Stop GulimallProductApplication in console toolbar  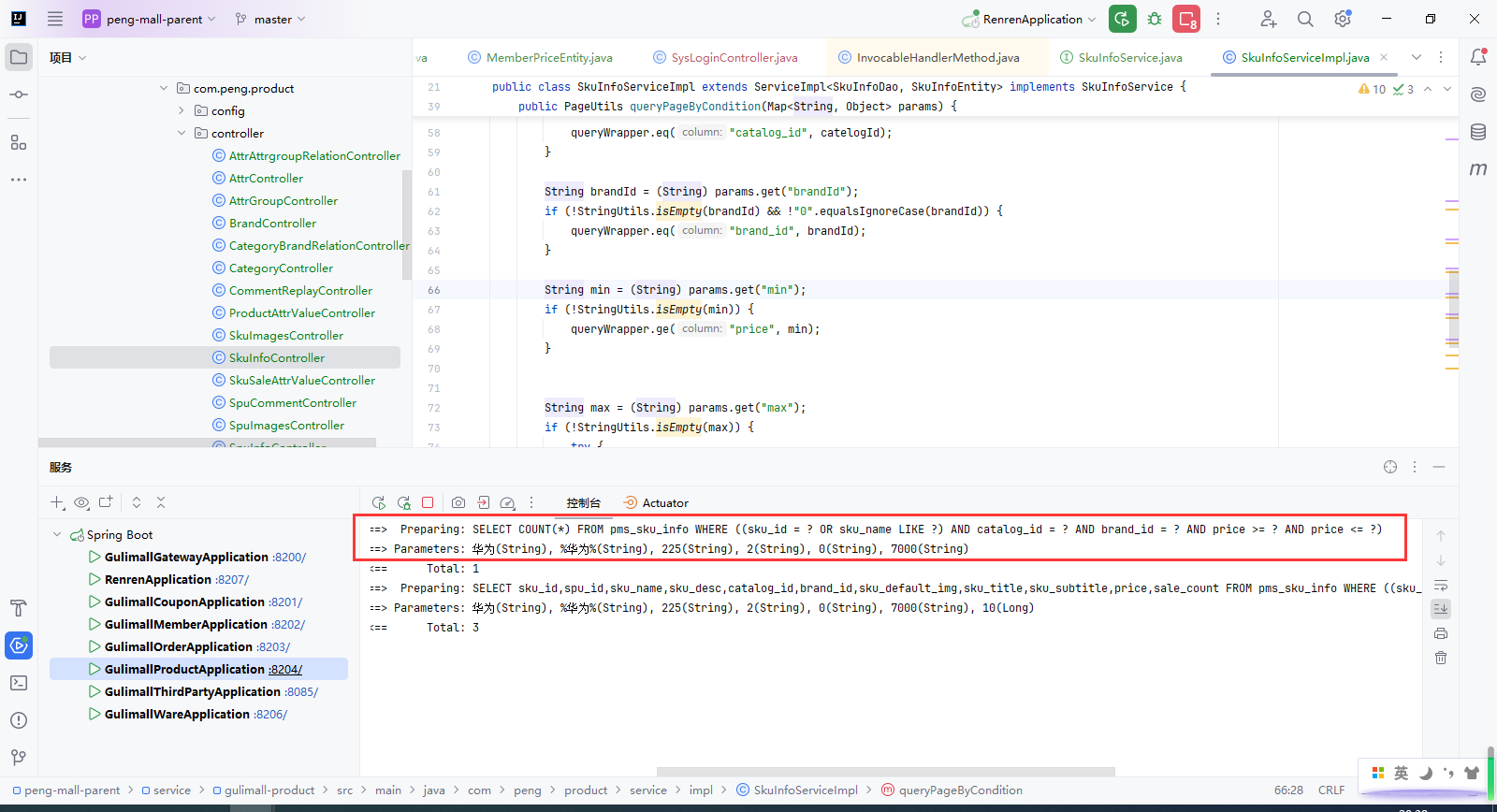(428, 502)
